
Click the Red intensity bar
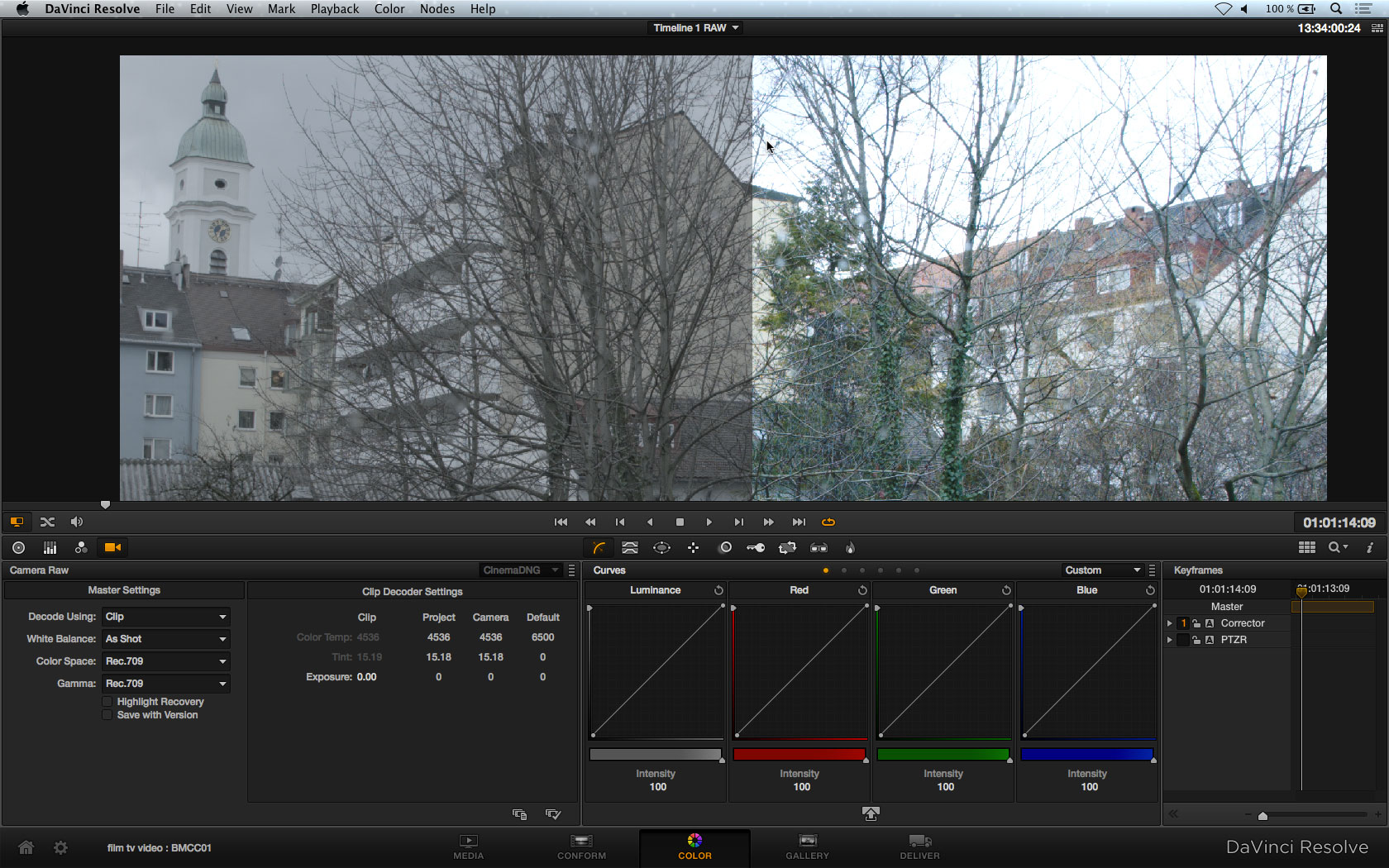[x=799, y=754]
